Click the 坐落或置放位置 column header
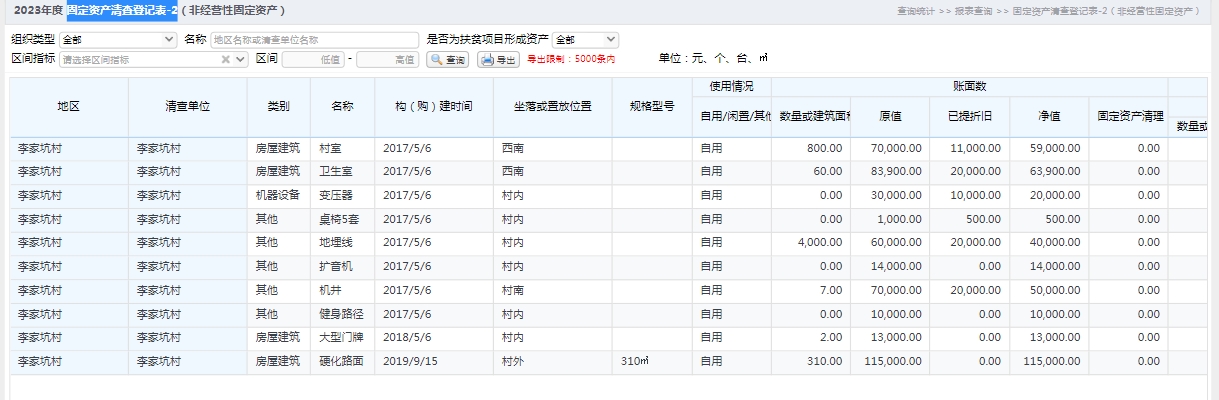Viewport: 1219px width, 400px height. point(553,106)
